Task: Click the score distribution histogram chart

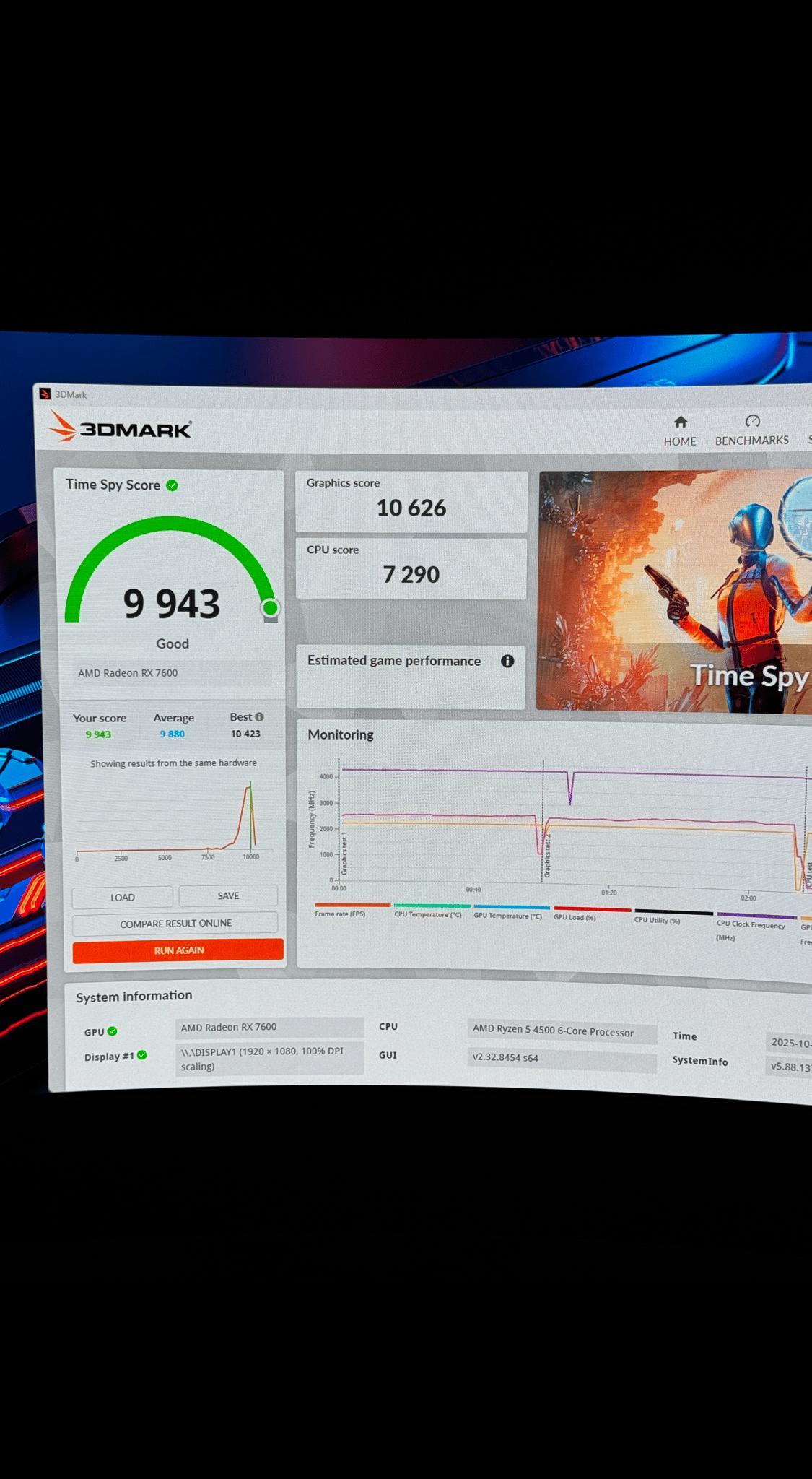Action: click(x=172, y=820)
